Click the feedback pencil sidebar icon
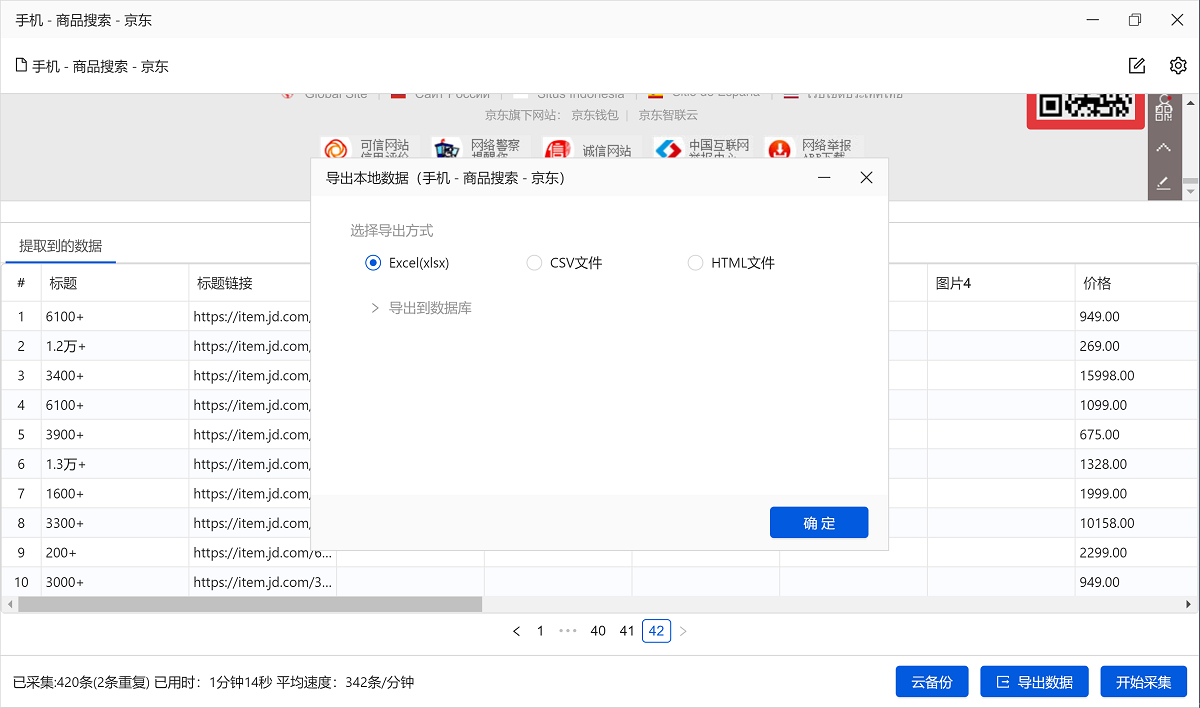This screenshot has height=708, width=1200. 1163,183
